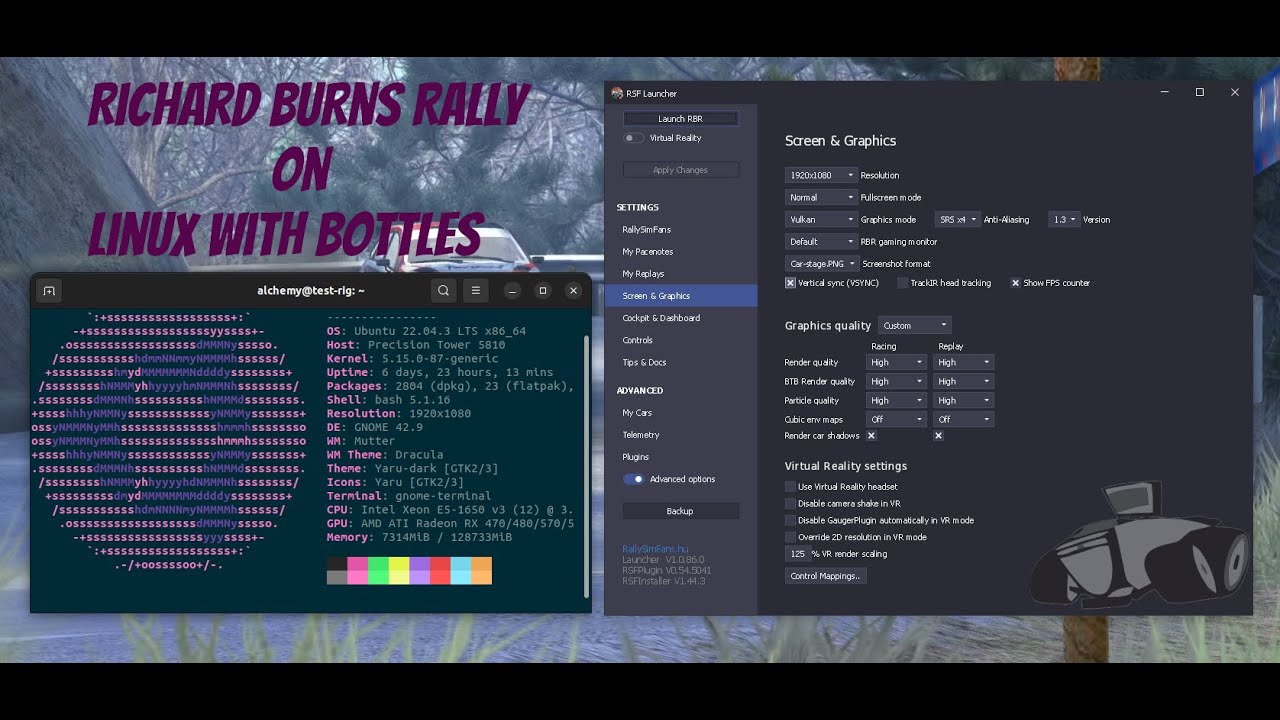Screen dimensions: 1280x720
Task: Click the VR render scaling value field
Action: (797, 554)
